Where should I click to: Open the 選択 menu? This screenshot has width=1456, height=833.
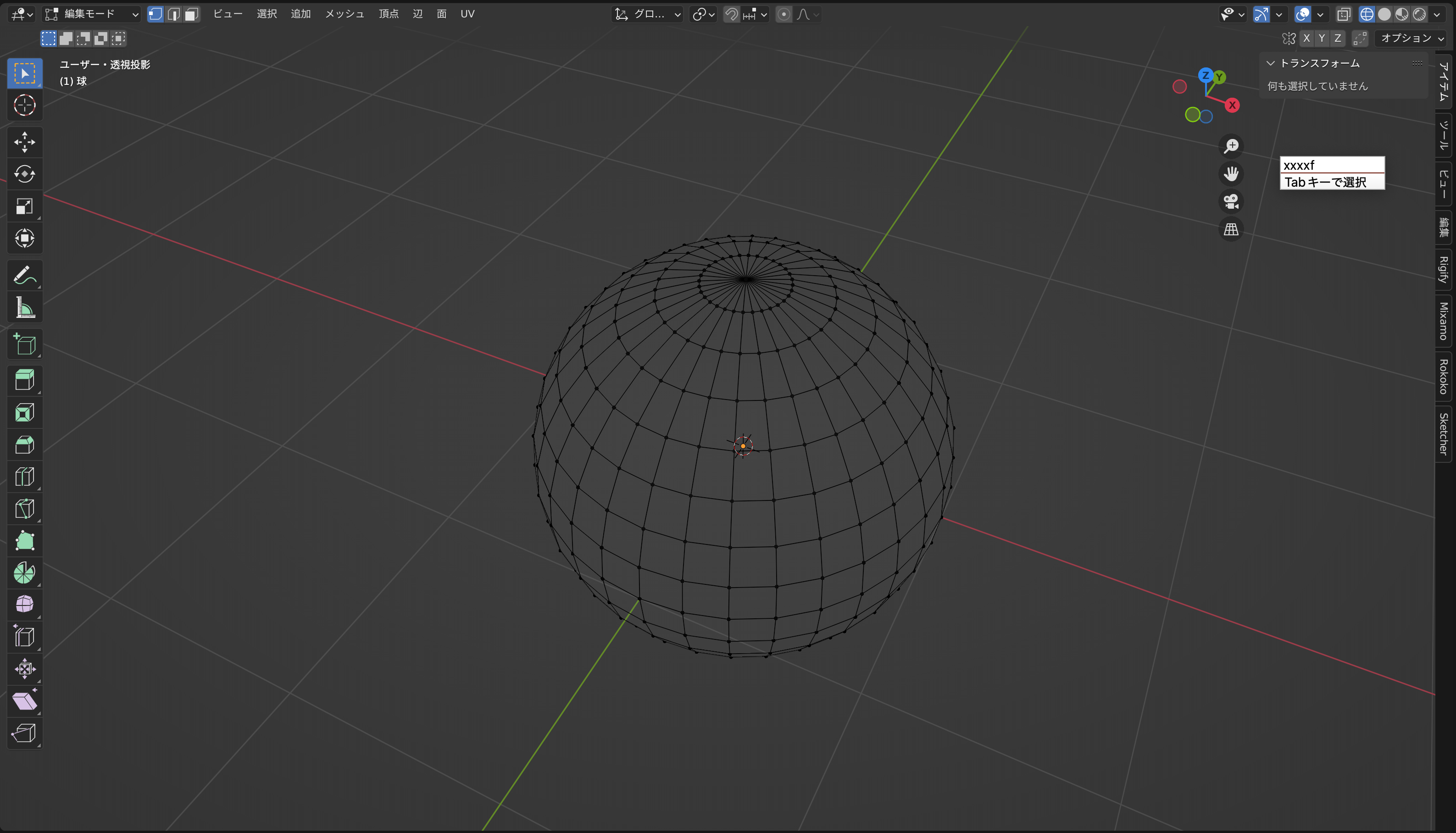pos(267,14)
